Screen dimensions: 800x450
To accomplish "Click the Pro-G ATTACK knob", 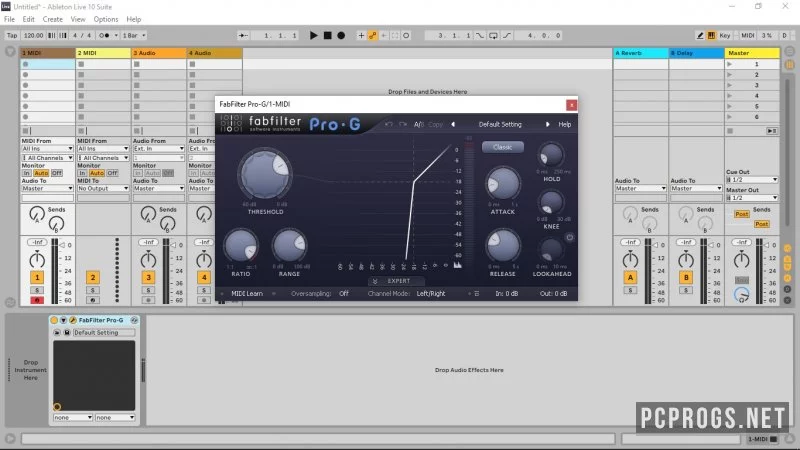I will (503, 184).
